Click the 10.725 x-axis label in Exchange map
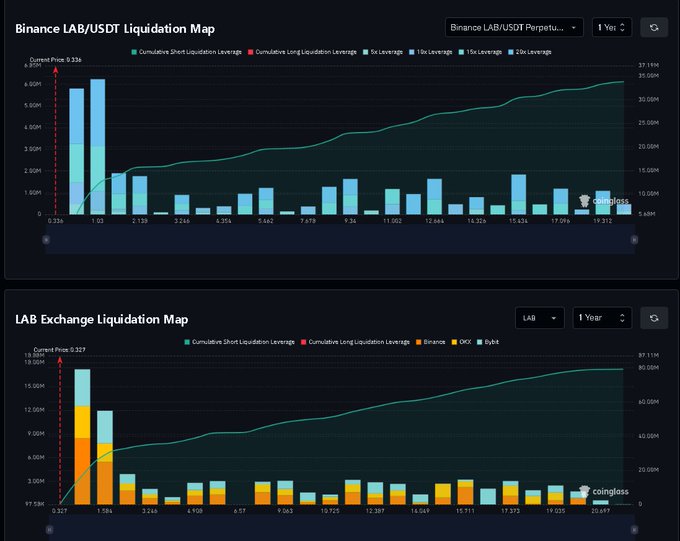Screen dimensions: 680x541 pyautogui.click(x=330, y=511)
